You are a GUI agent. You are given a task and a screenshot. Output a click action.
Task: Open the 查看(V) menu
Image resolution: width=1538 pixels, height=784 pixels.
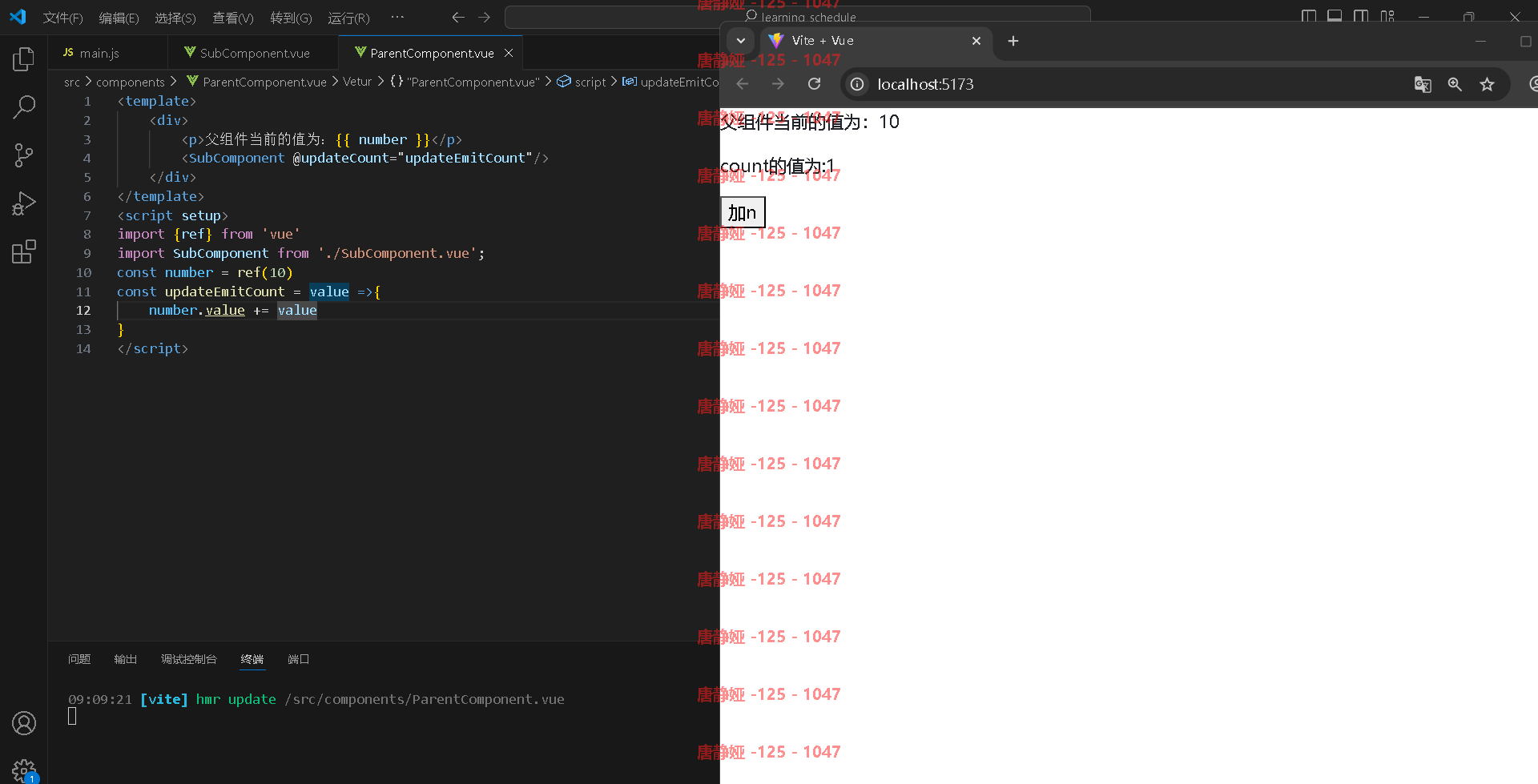coord(233,18)
